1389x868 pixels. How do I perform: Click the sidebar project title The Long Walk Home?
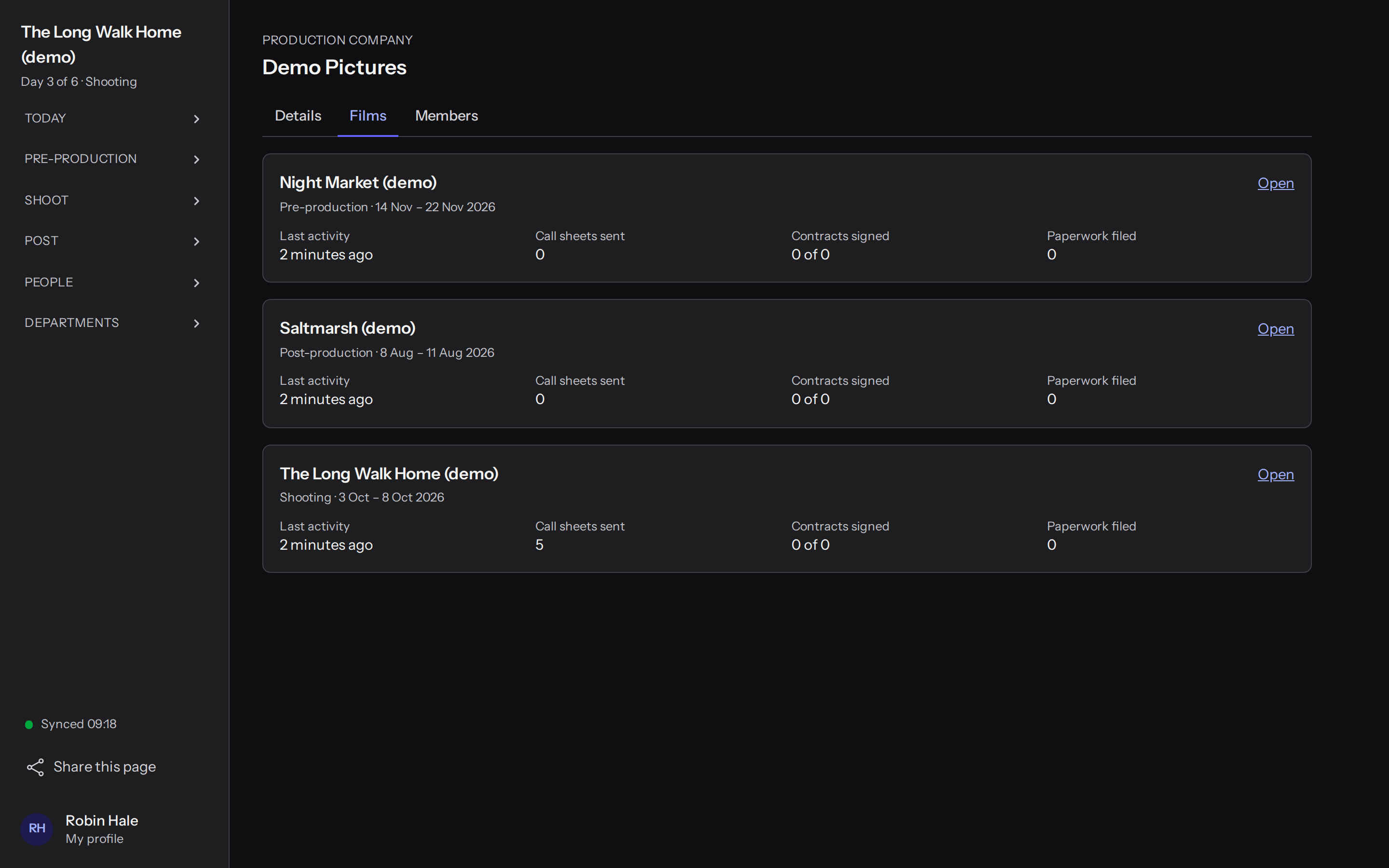pyautogui.click(x=101, y=44)
